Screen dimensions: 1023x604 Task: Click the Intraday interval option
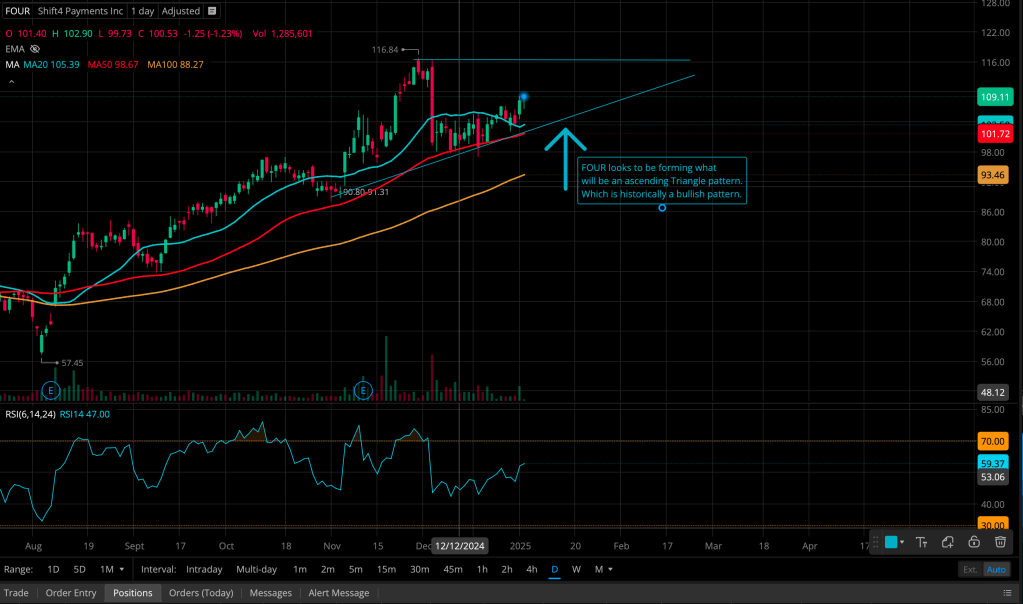(x=204, y=569)
